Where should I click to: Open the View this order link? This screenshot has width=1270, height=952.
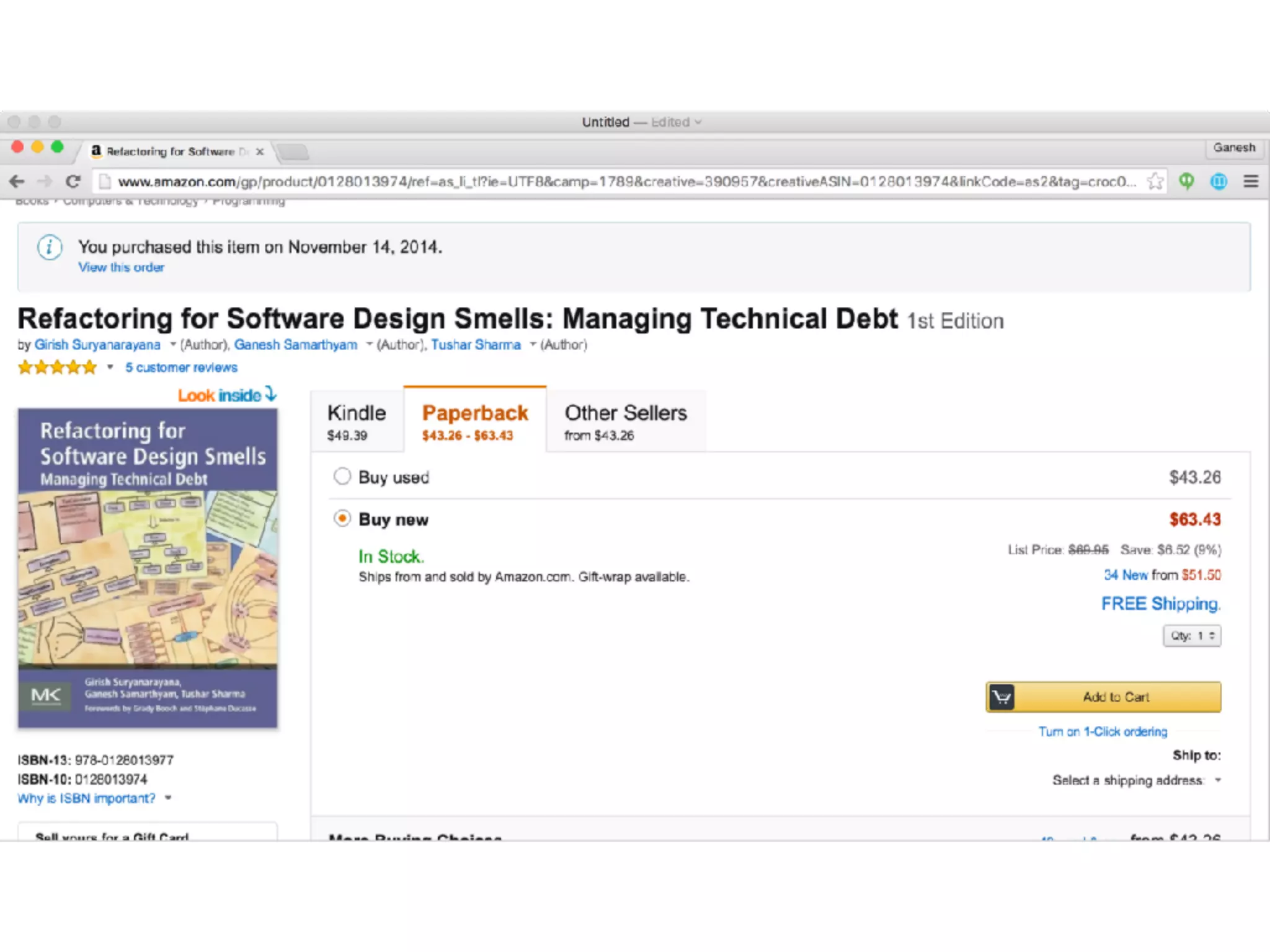tap(121, 268)
